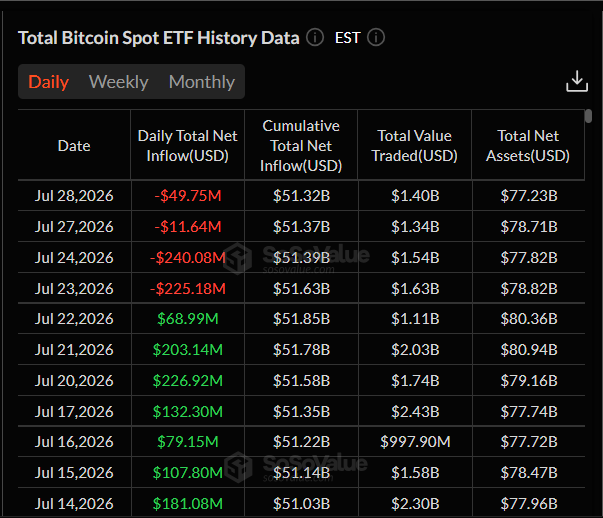Select the Jul 28,2026 date cell
603x518 pixels.
click(x=74, y=196)
